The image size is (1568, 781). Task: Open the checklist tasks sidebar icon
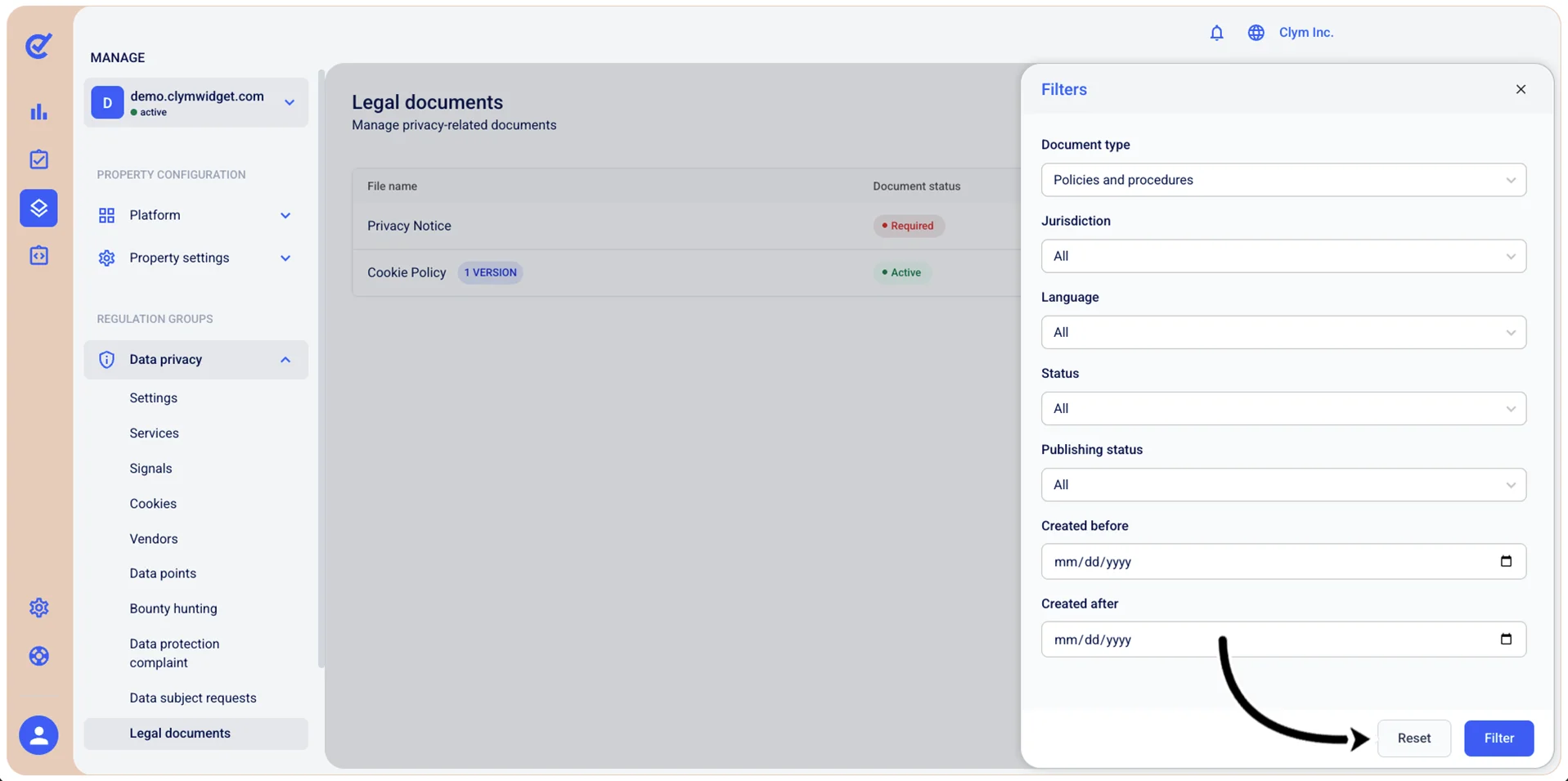(38, 159)
